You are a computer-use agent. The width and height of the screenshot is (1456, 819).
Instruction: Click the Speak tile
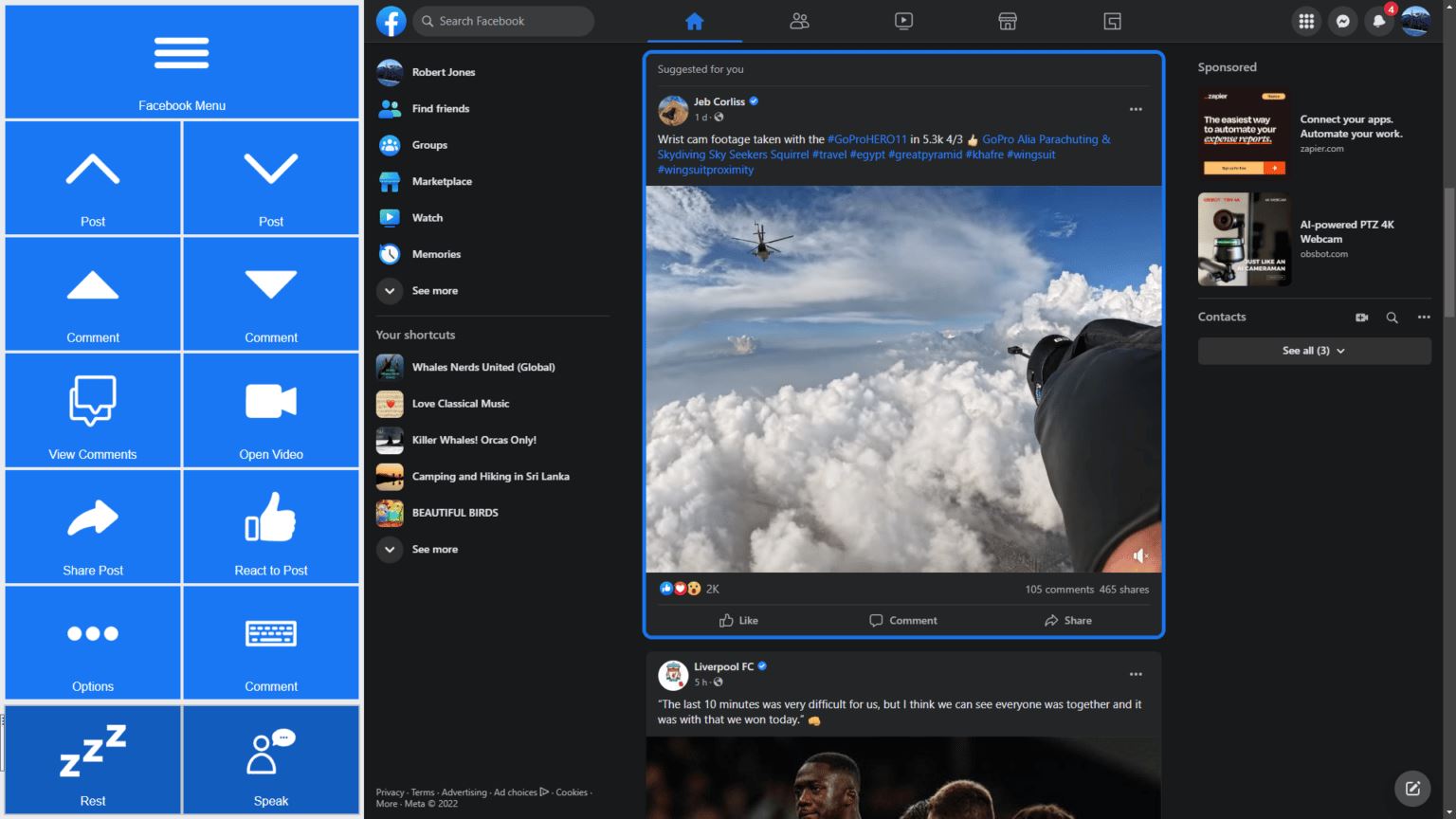[271, 759]
